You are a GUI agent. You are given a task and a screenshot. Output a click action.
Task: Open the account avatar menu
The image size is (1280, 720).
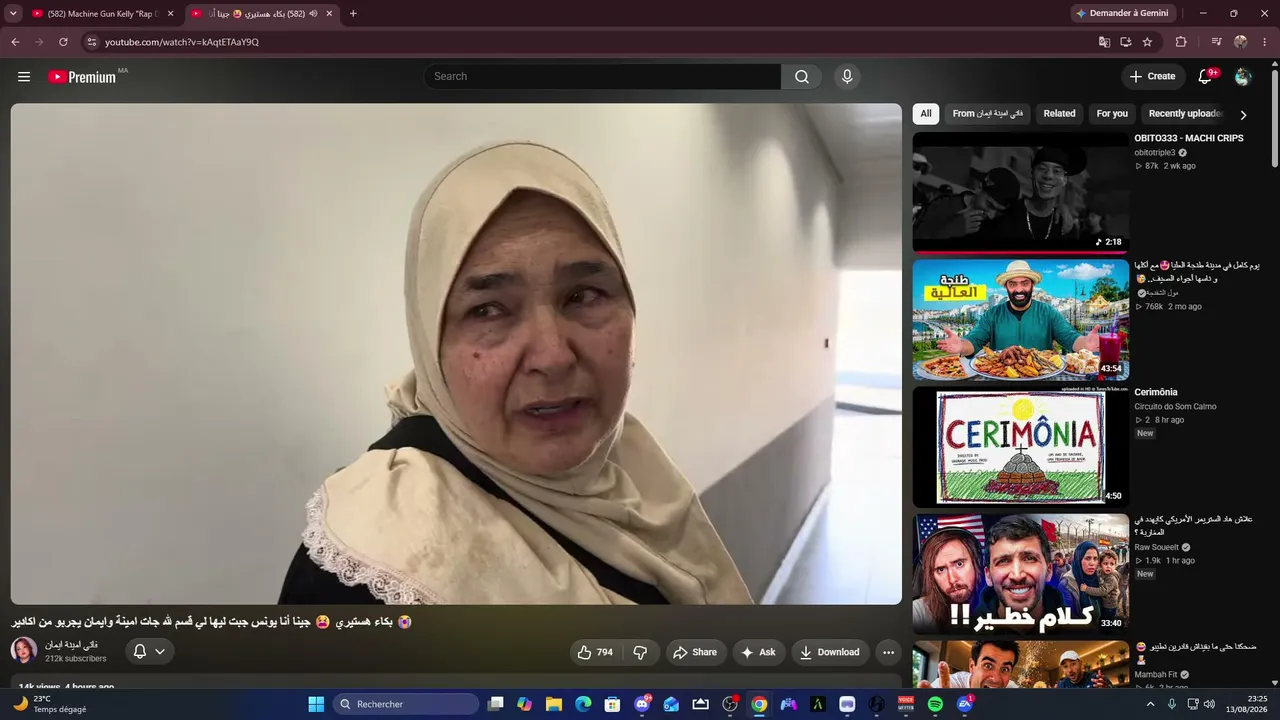pyautogui.click(x=1243, y=77)
